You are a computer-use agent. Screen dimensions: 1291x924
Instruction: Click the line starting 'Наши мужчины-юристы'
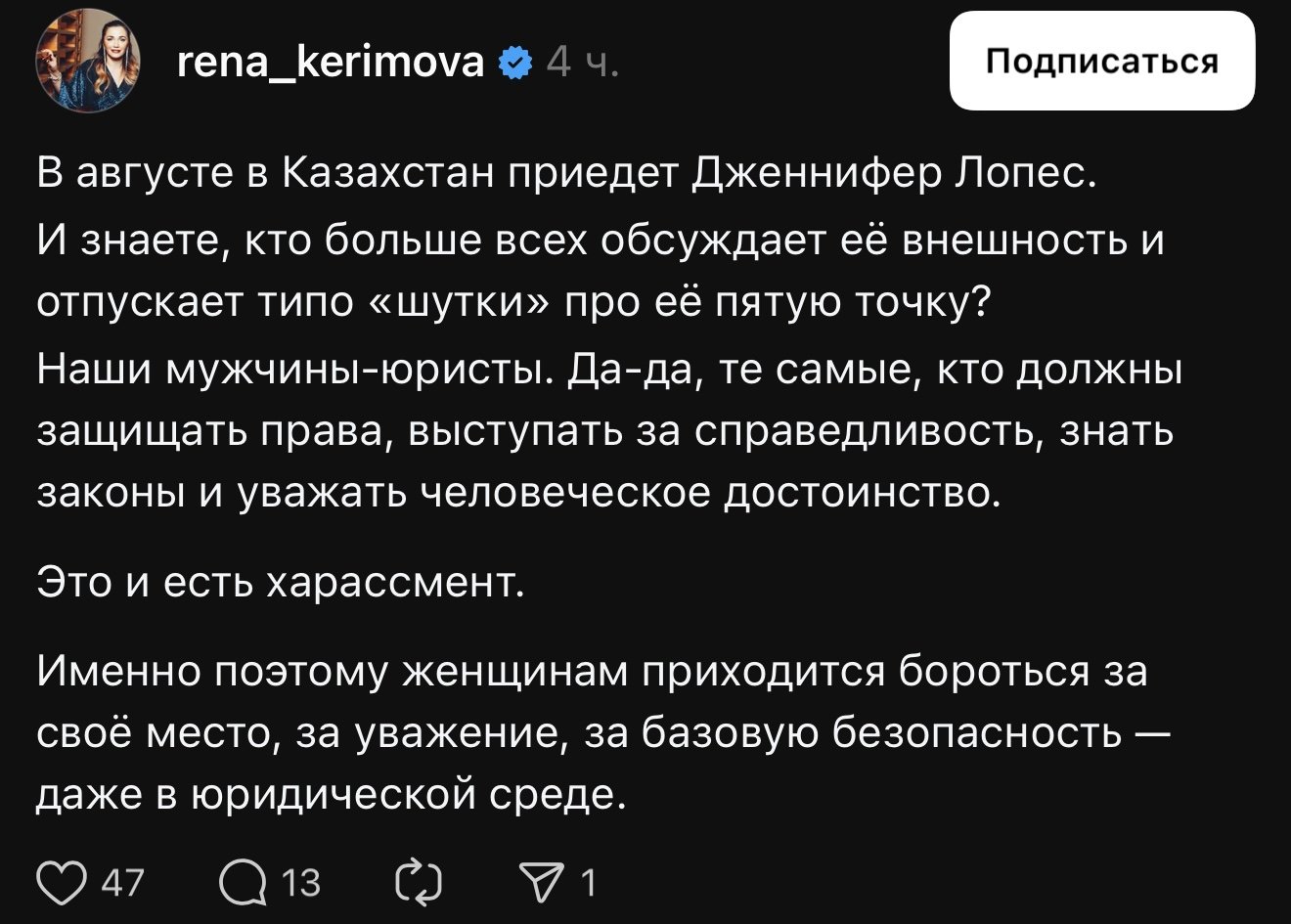coord(609,371)
